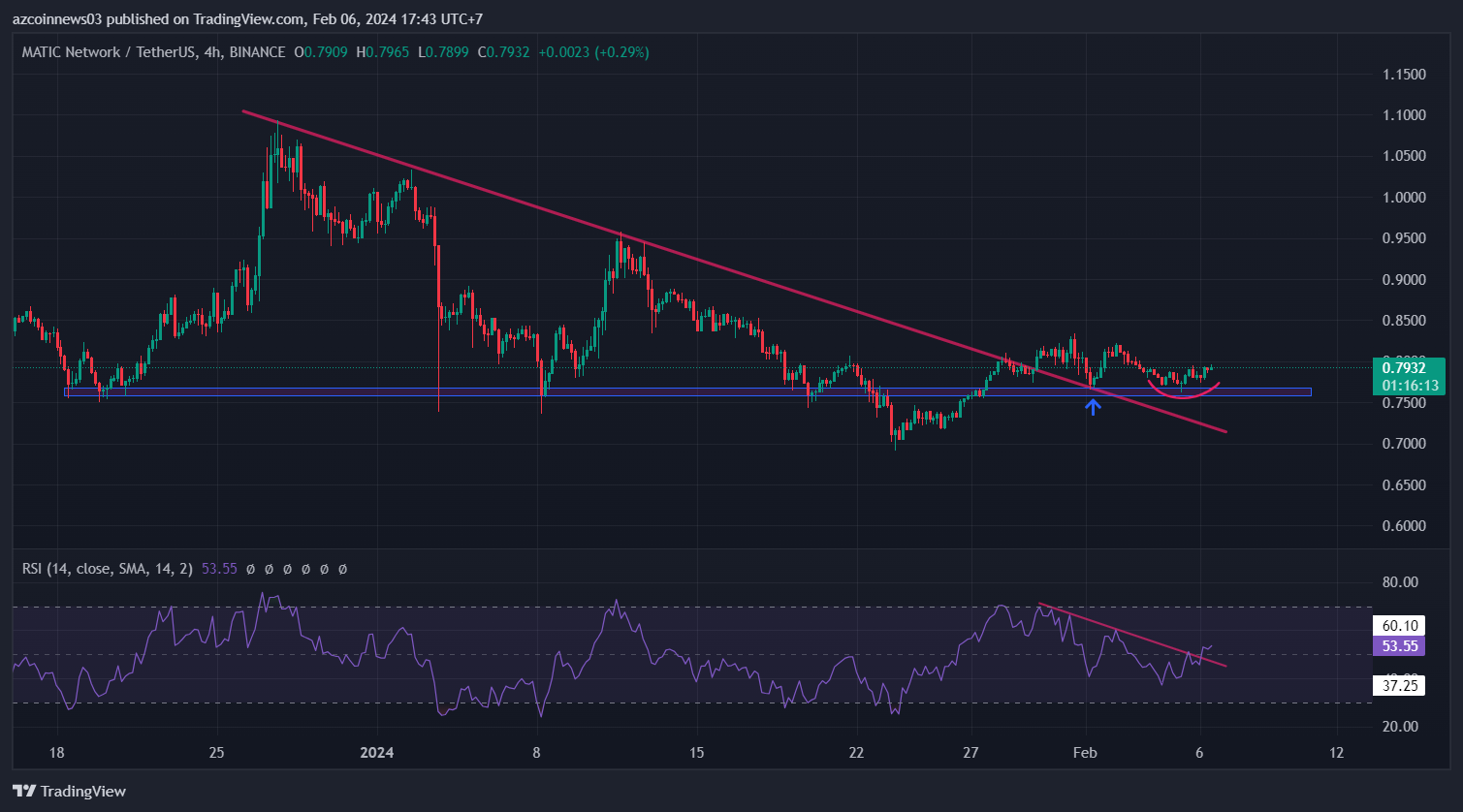Image resolution: width=1463 pixels, height=812 pixels.
Task: Click the 80.00 level on RSI scale
Action: click(x=1398, y=582)
